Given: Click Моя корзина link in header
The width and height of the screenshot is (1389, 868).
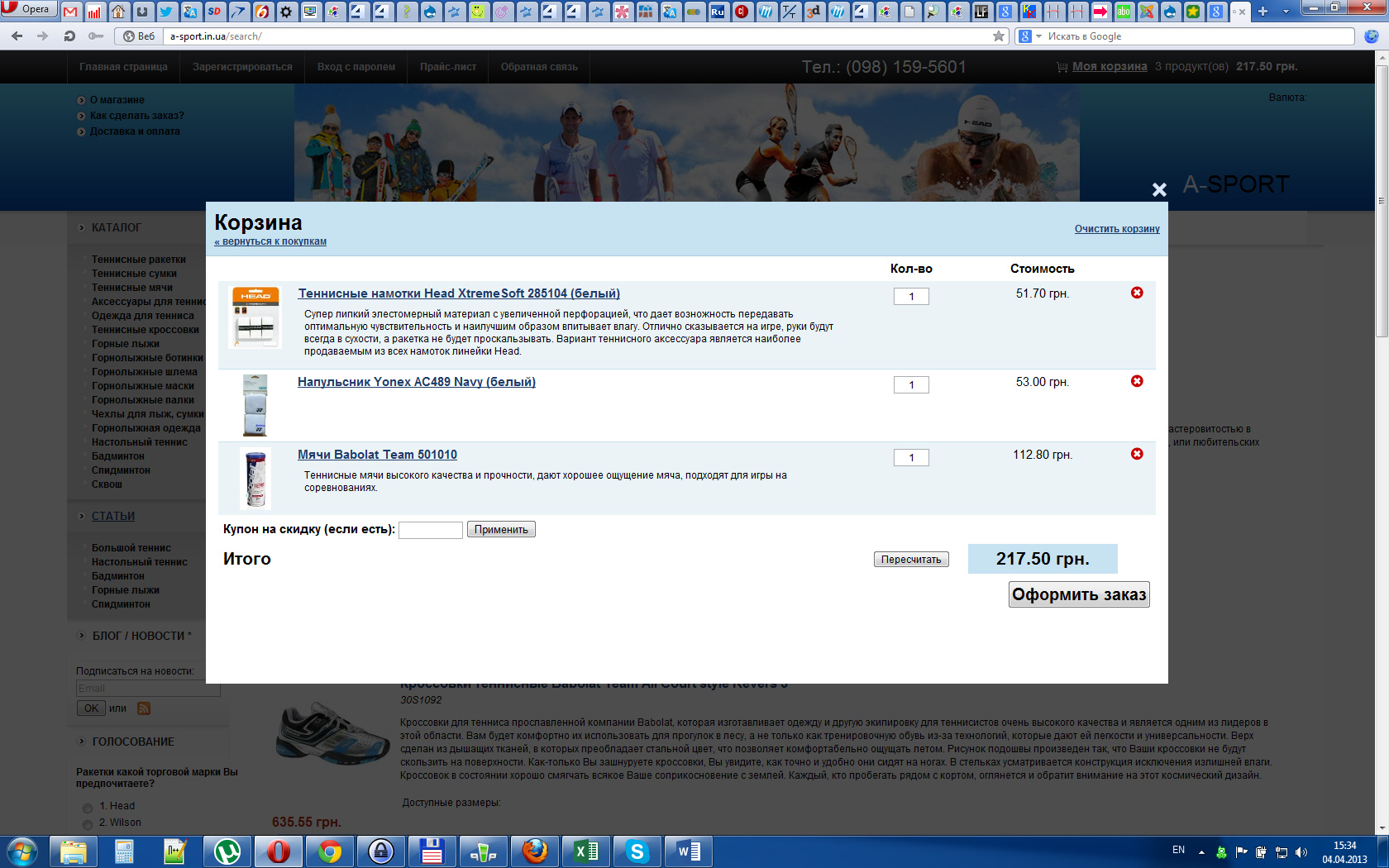Looking at the screenshot, I should pos(1110,67).
